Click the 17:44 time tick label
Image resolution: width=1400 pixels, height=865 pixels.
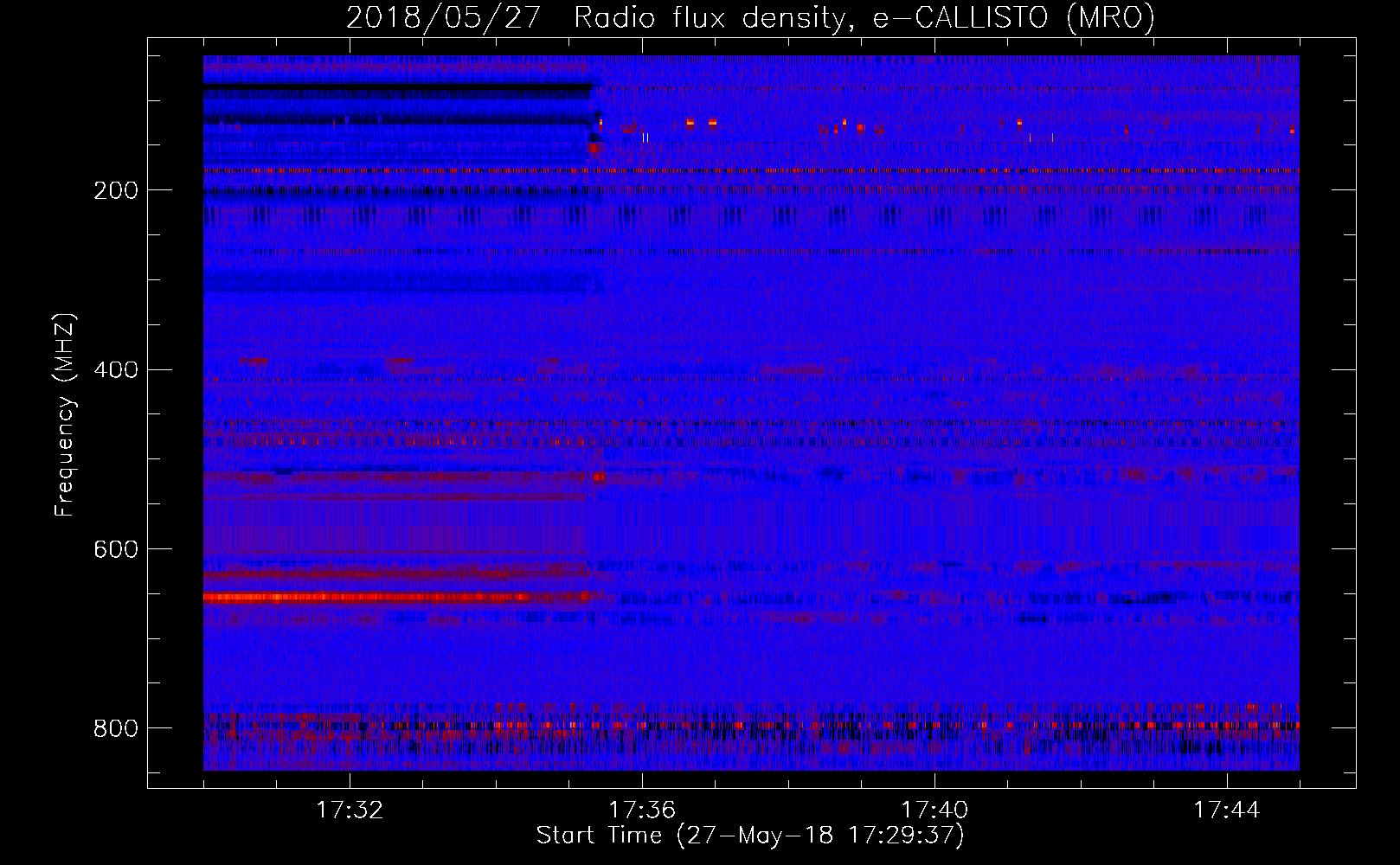click(x=1227, y=811)
